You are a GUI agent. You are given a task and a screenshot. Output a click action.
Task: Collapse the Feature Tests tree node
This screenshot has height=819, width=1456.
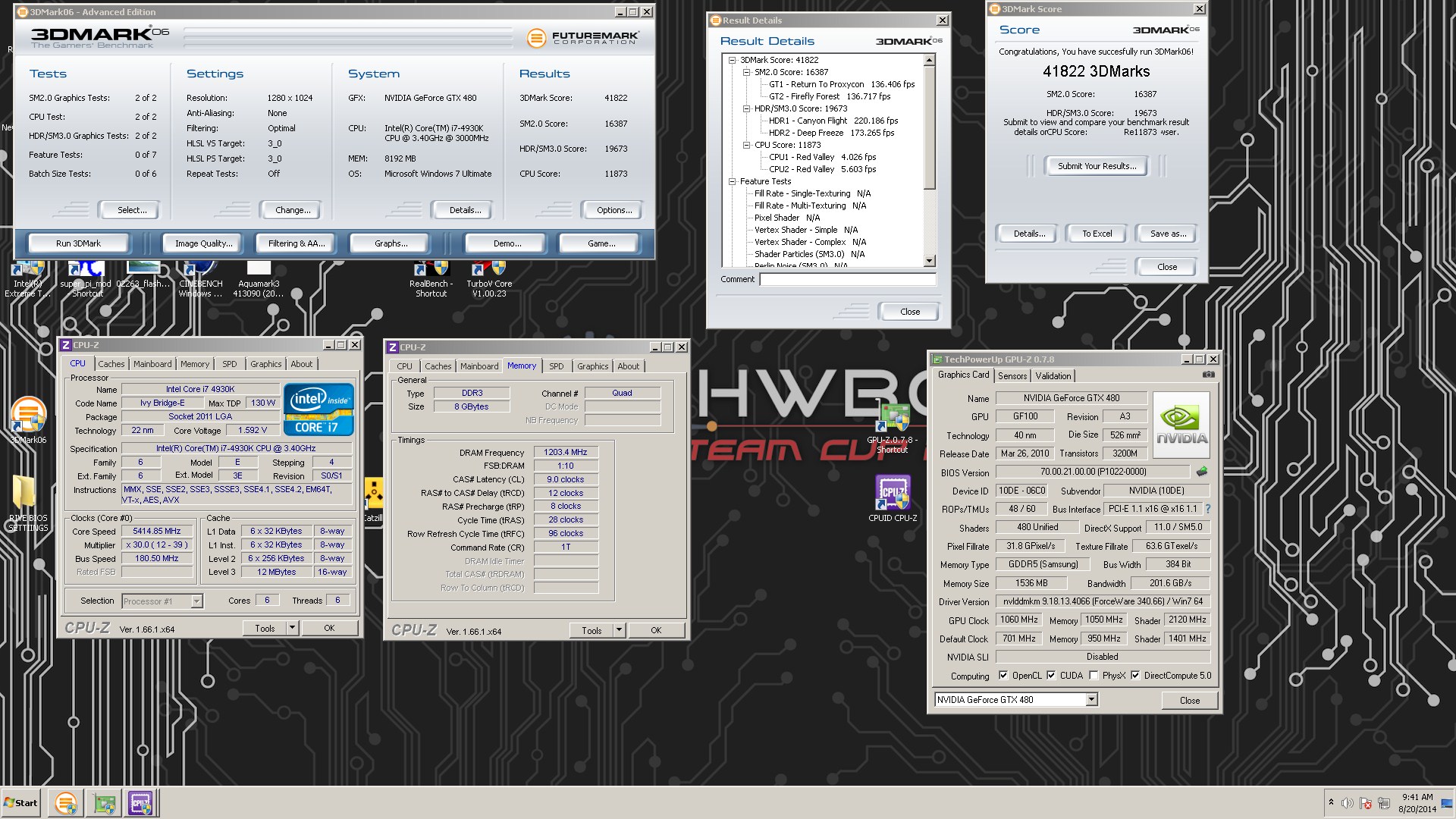coord(732,181)
